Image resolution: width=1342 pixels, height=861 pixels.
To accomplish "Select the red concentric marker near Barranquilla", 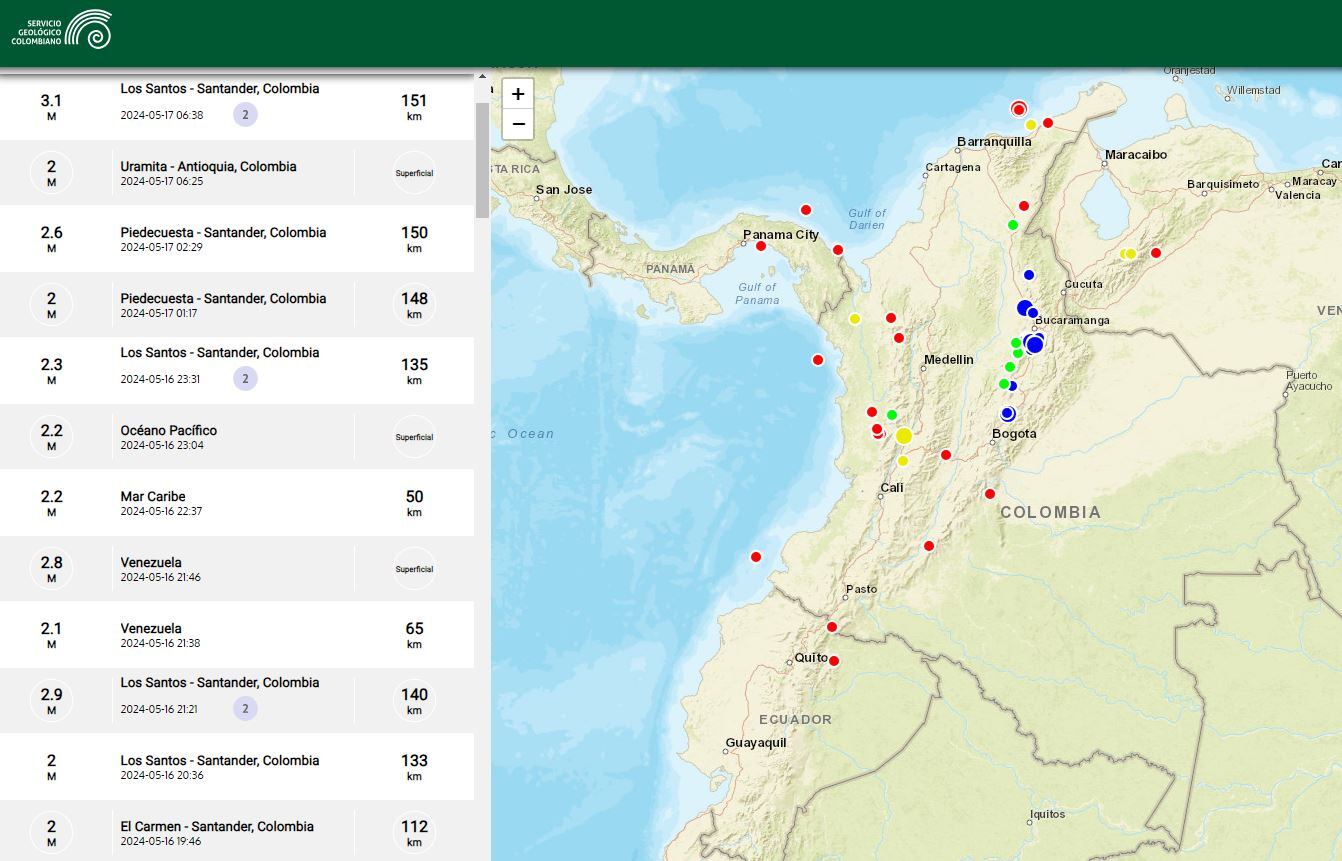I will point(1019,108).
